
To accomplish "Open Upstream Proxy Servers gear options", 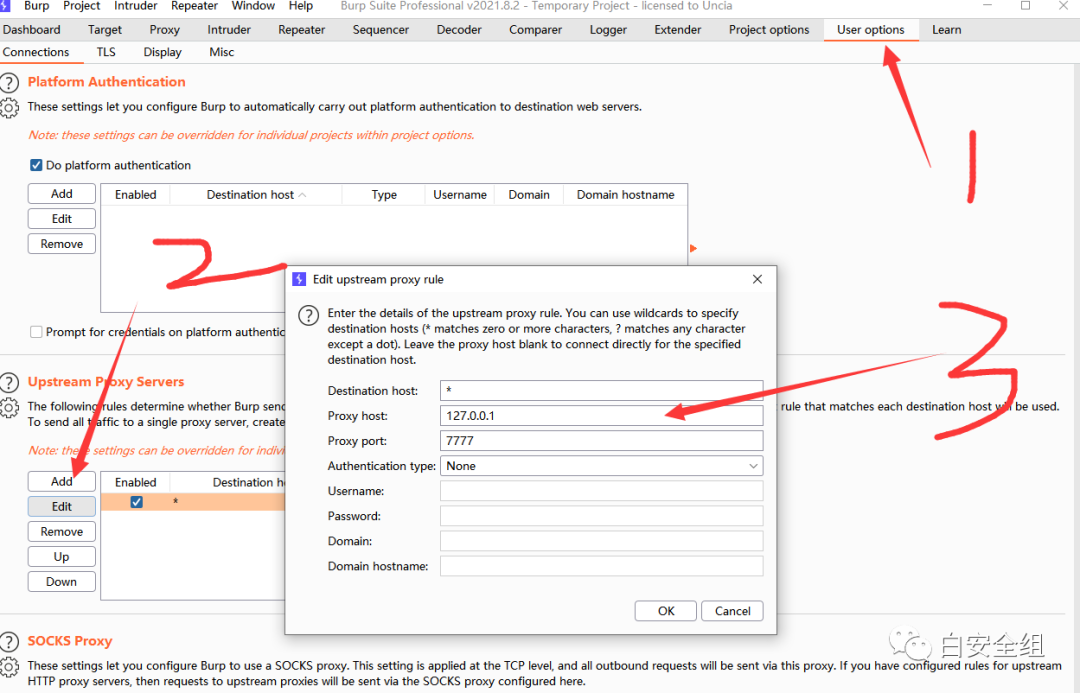I will [10, 408].
